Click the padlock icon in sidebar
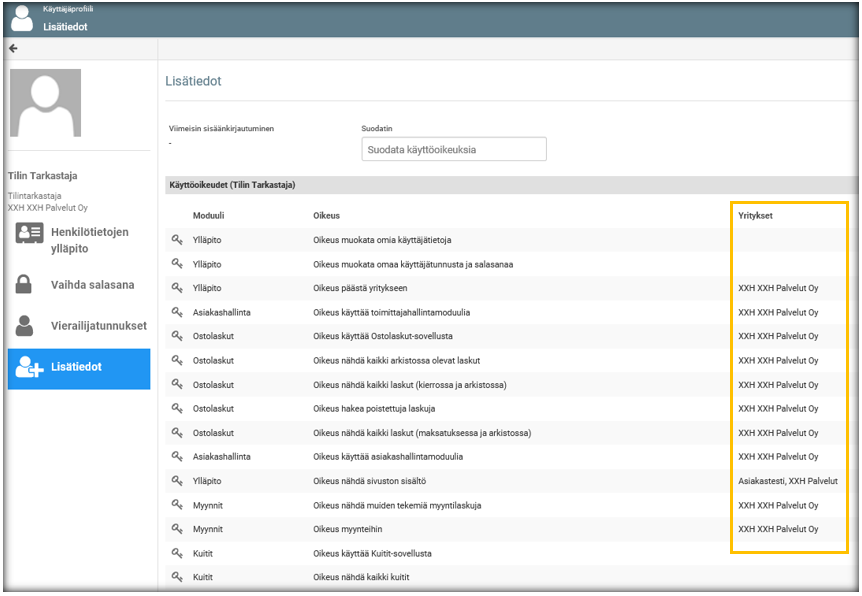Screen dimensions: 862x596 25,285
